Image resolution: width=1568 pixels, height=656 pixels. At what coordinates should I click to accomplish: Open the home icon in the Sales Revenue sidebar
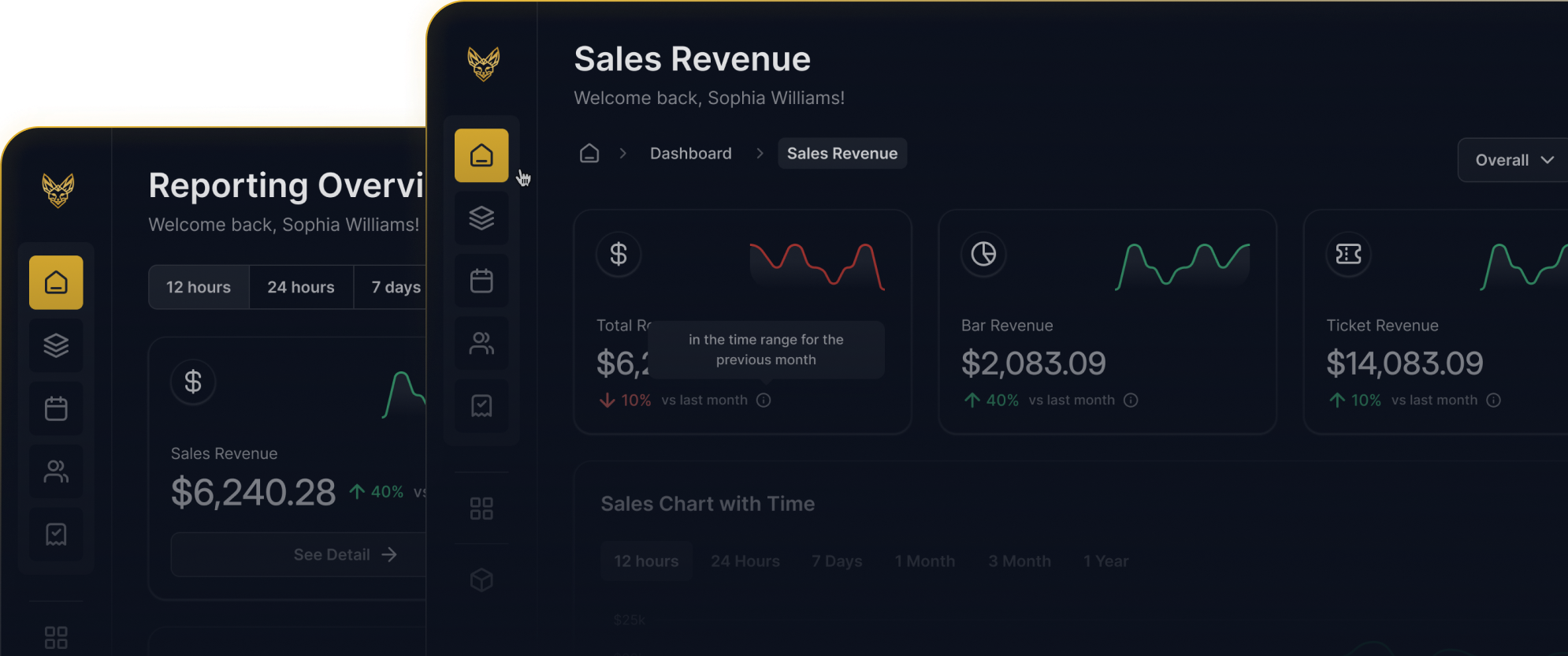481,155
